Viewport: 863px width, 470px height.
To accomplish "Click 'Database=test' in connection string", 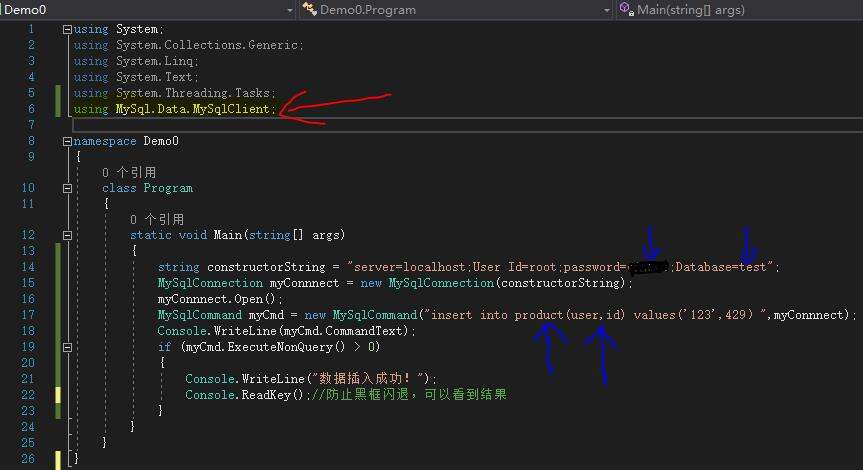I will [720, 267].
